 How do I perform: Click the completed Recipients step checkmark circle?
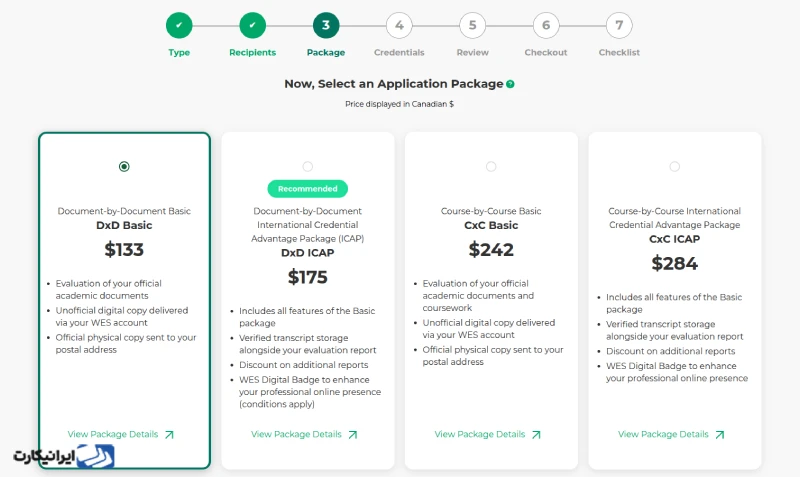[x=253, y=26]
